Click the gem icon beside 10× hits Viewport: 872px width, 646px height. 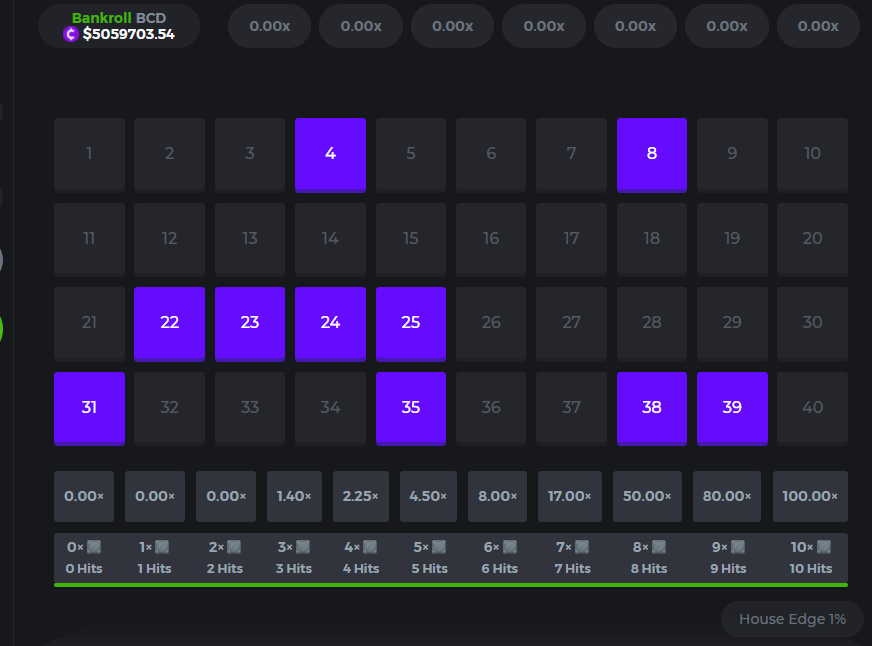(824, 547)
